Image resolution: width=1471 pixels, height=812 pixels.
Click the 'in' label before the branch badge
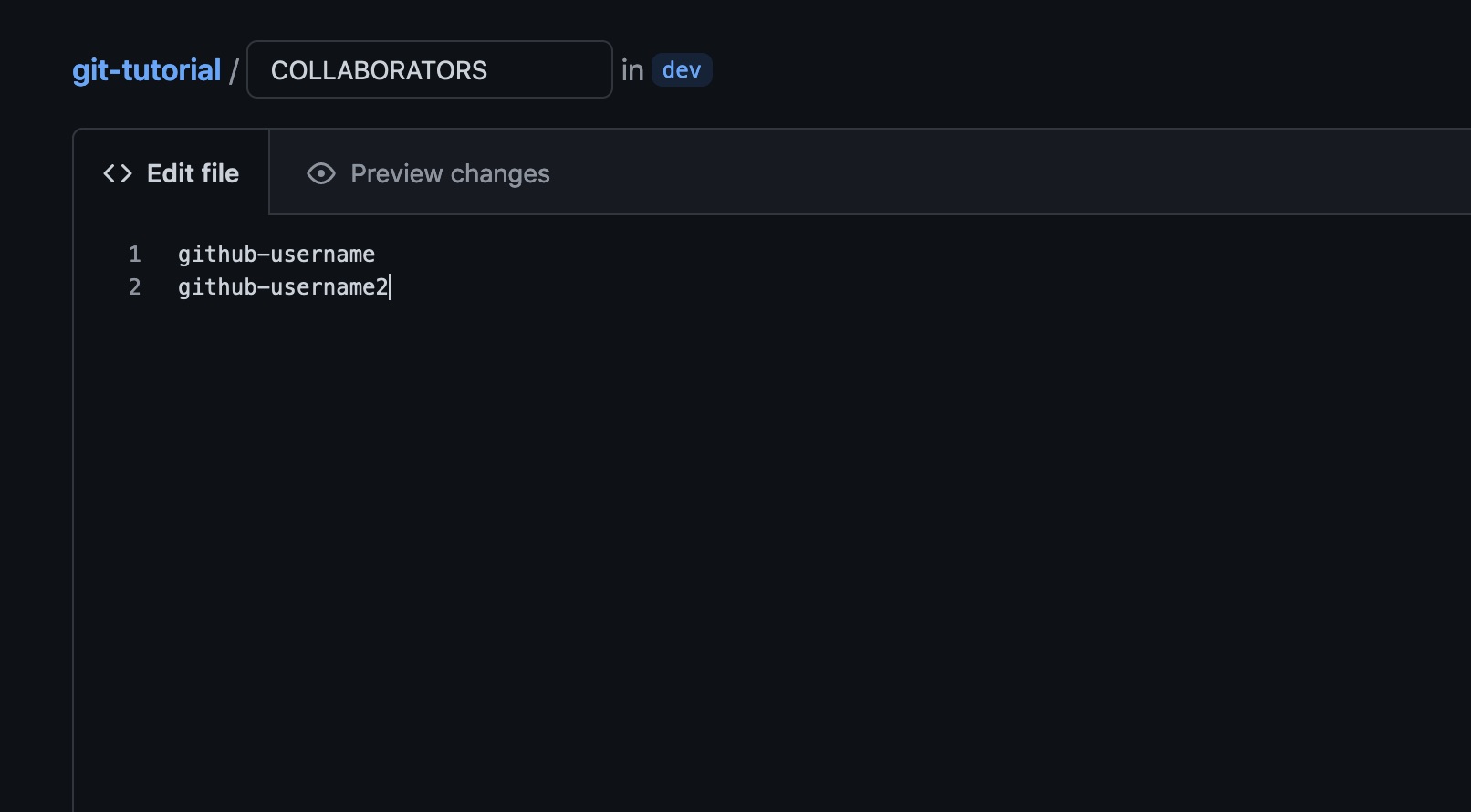tap(632, 69)
